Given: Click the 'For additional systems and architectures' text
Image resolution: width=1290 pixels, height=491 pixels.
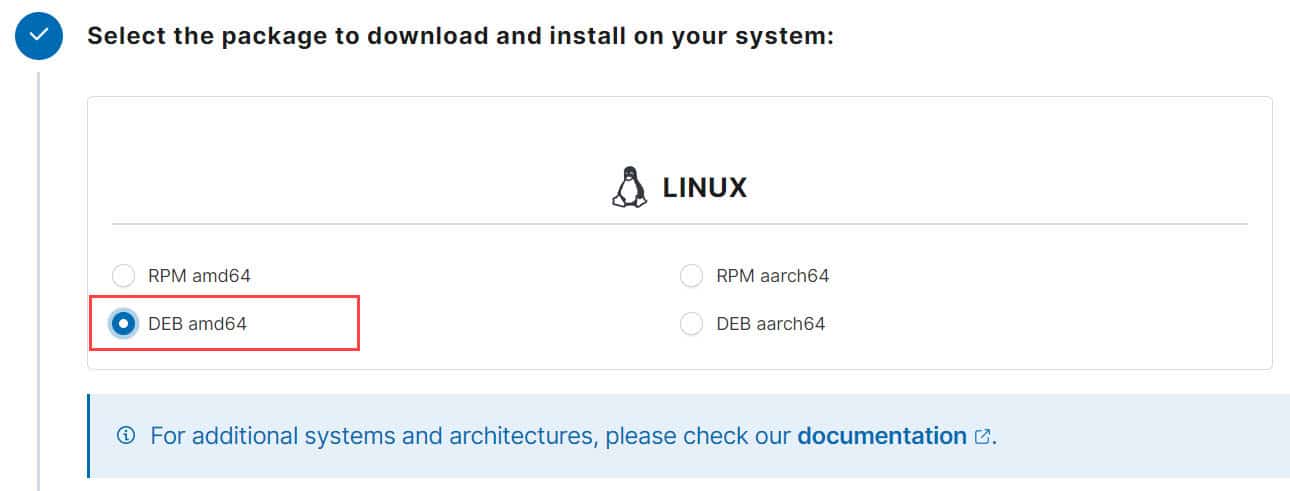Looking at the screenshot, I should pyautogui.click(x=471, y=436).
